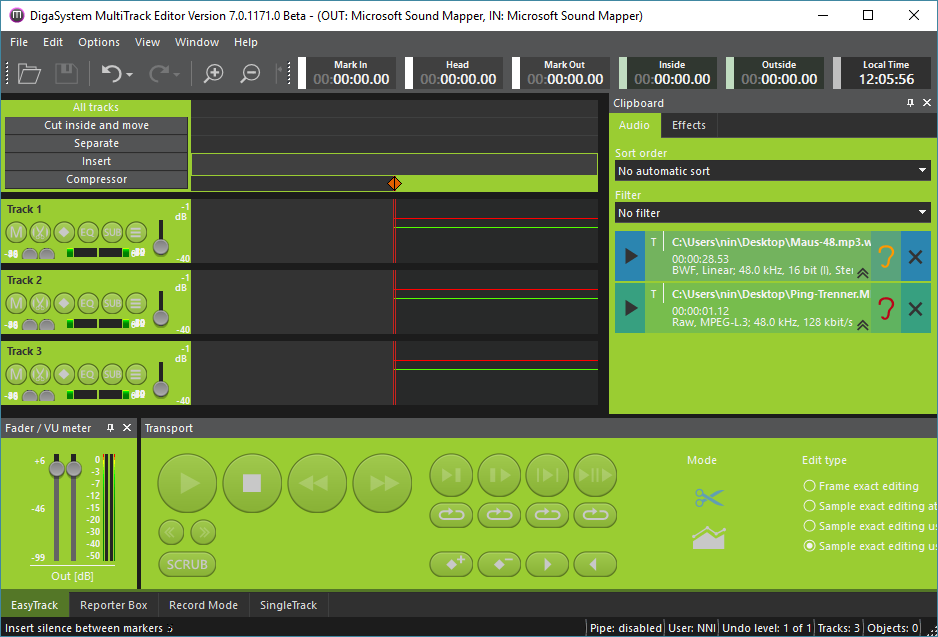The width and height of the screenshot is (938, 637).
Task: Click the SCRUB button
Action: tap(187, 564)
